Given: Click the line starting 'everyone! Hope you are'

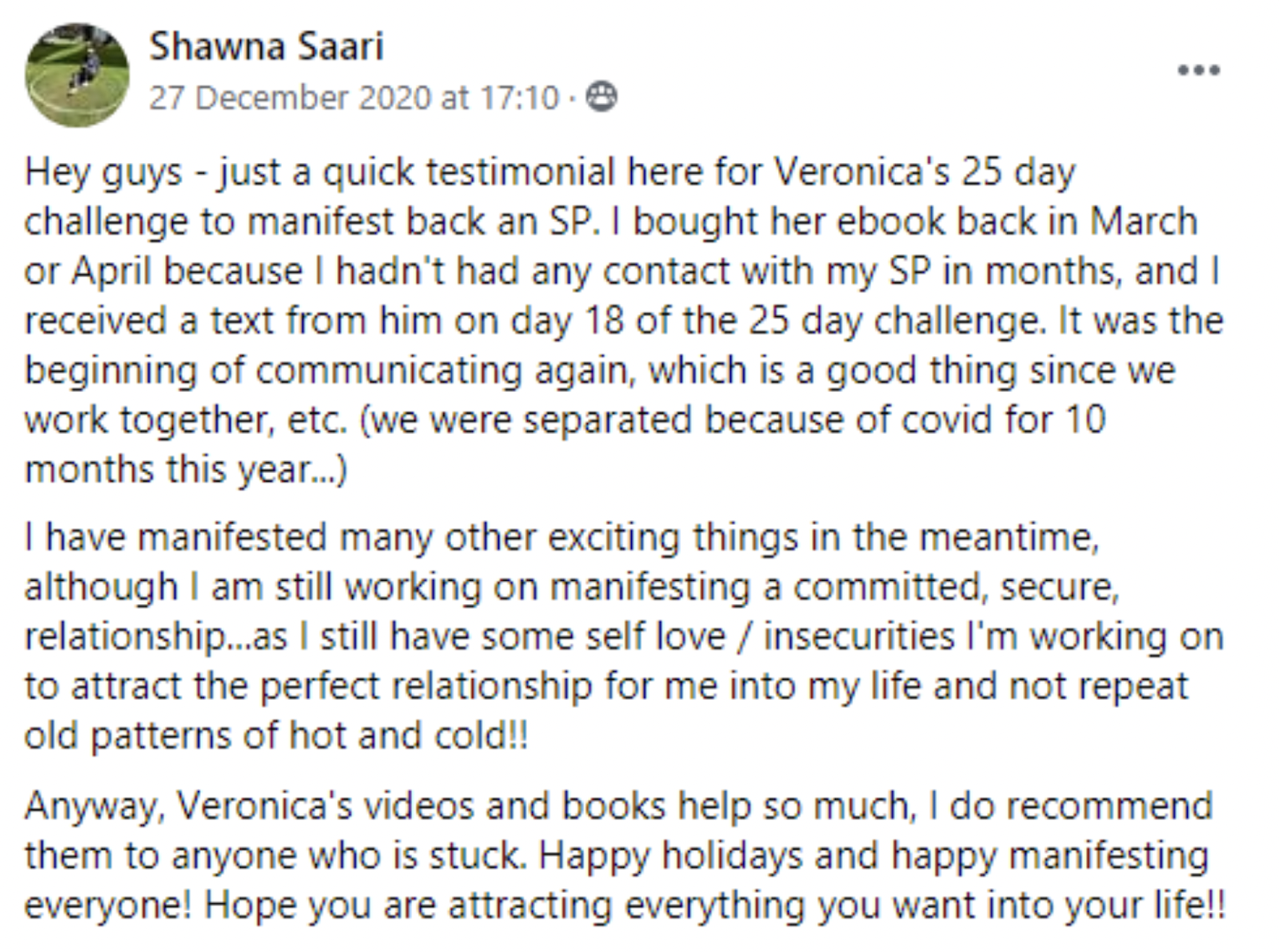Looking at the screenshot, I should 625,906.
